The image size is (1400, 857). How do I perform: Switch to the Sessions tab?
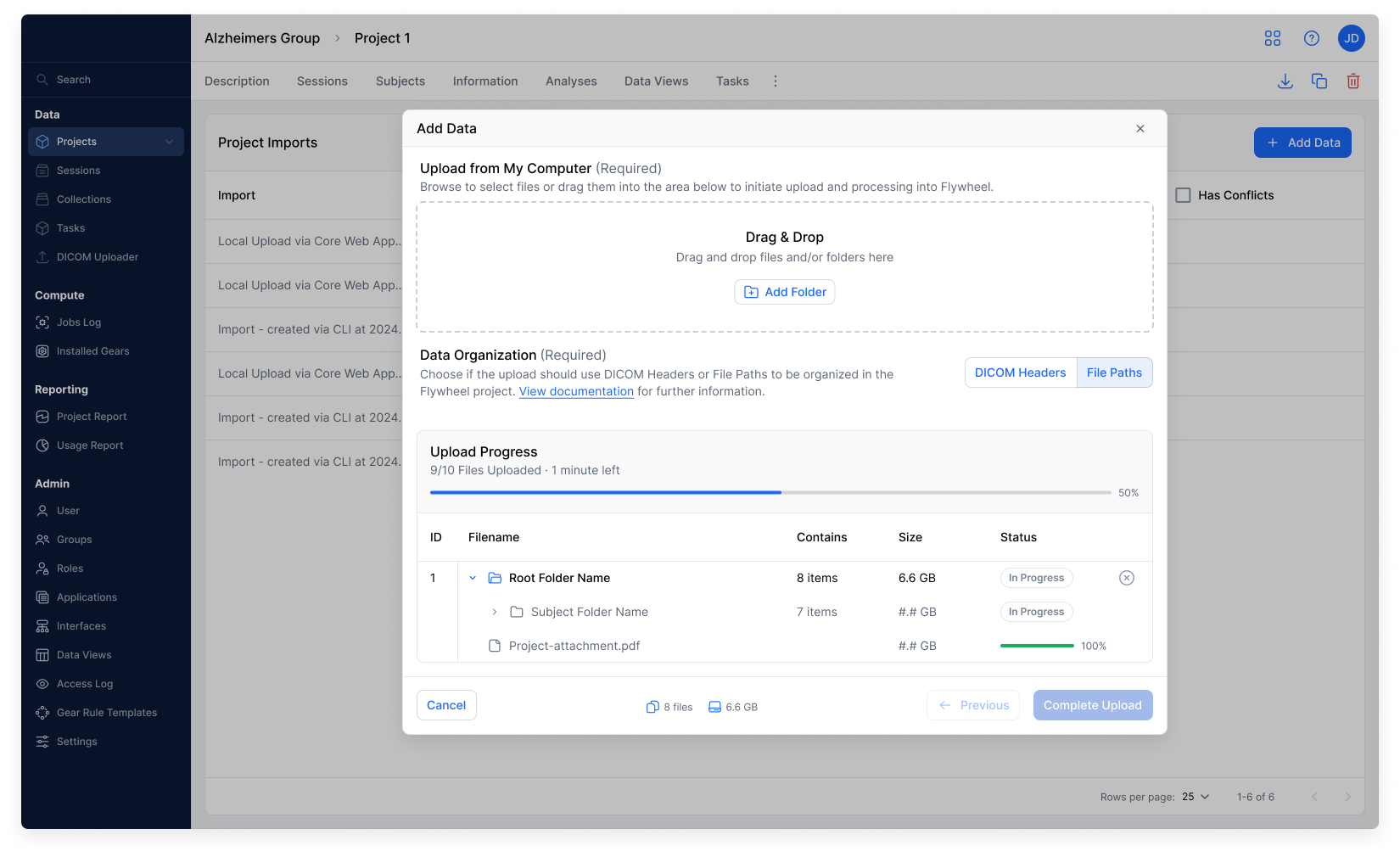(322, 81)
